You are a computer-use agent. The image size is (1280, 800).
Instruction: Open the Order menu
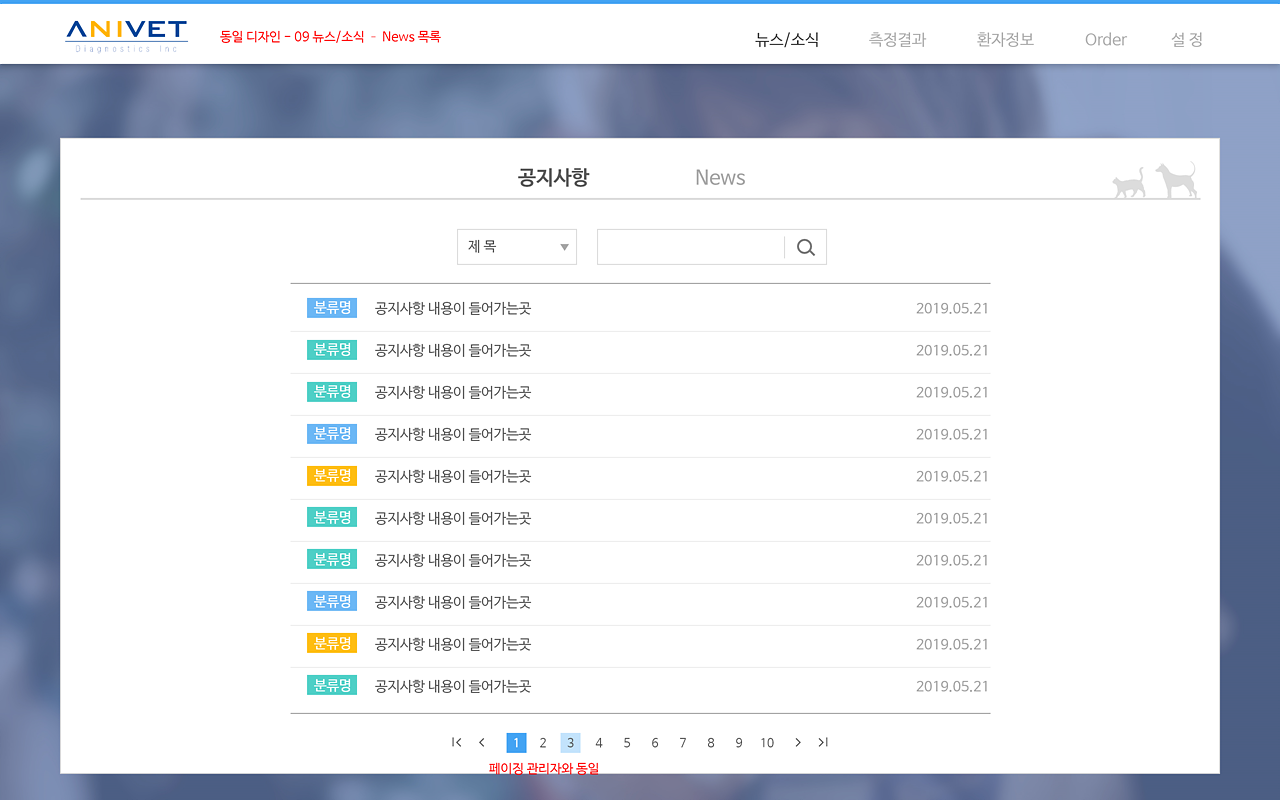click(1105, 40)
